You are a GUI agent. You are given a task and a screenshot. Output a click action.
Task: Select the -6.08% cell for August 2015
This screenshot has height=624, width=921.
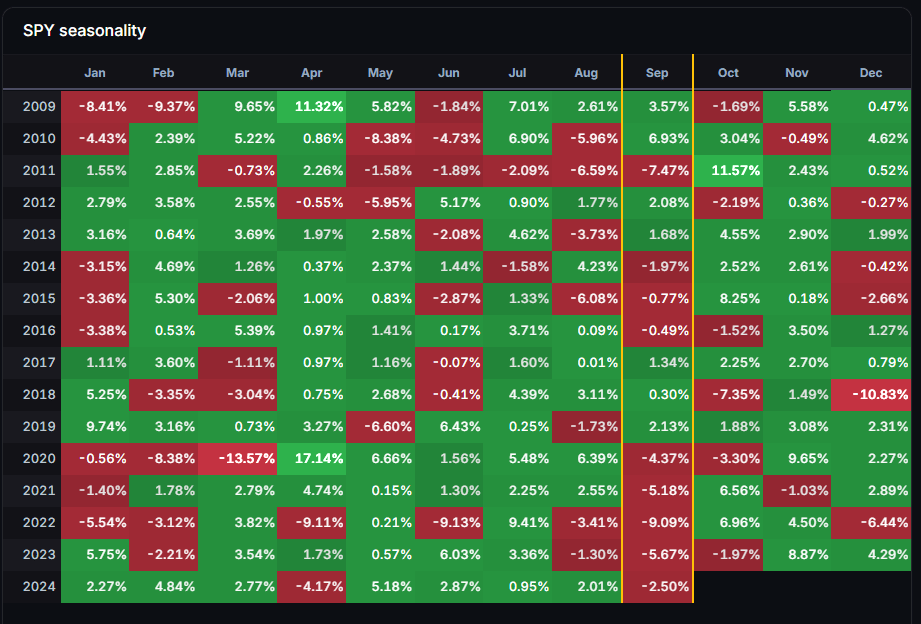coord(586,299)
